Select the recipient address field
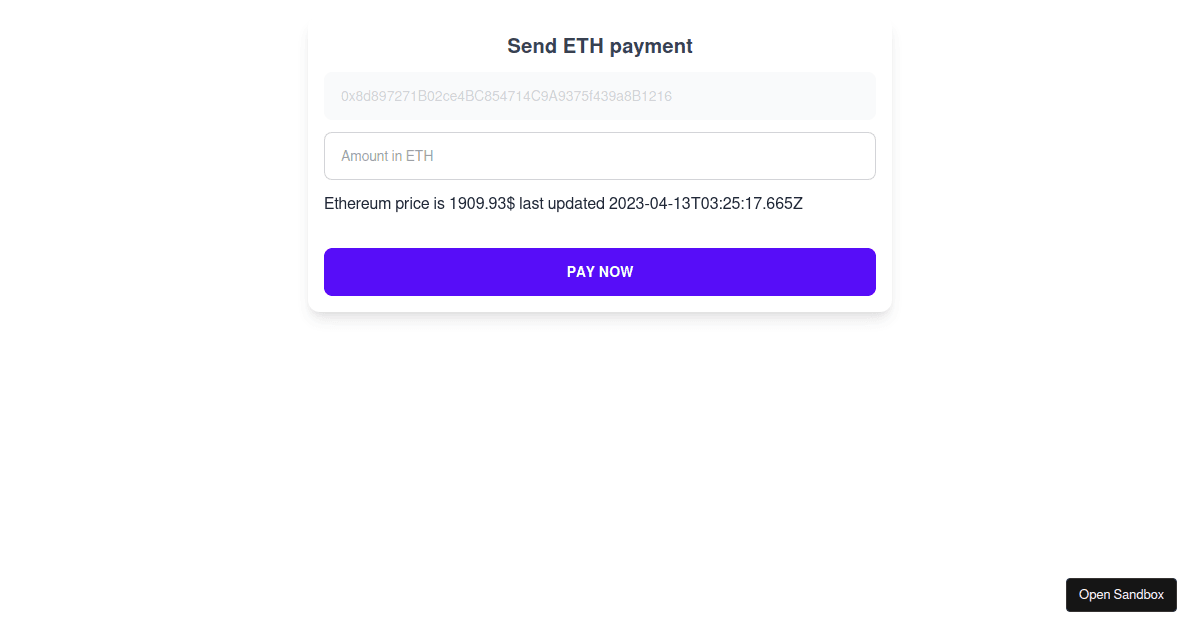 [x=600, y=96]
